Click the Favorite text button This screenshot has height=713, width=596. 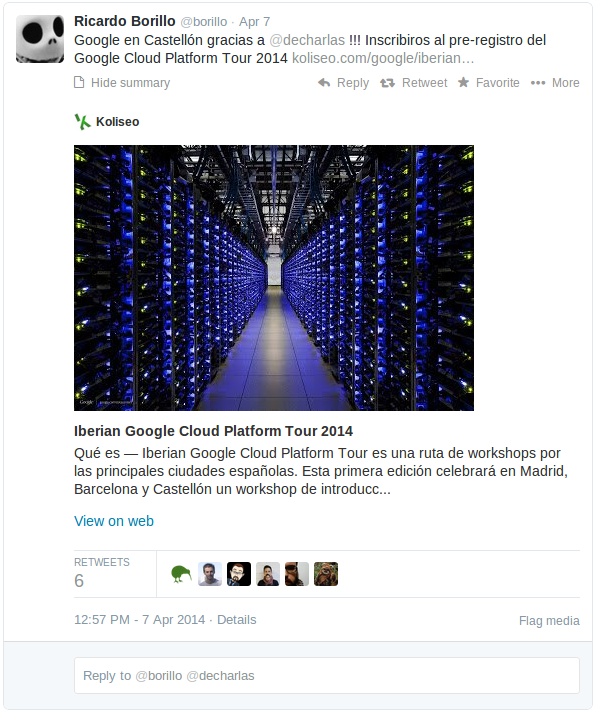pos(497,83)
